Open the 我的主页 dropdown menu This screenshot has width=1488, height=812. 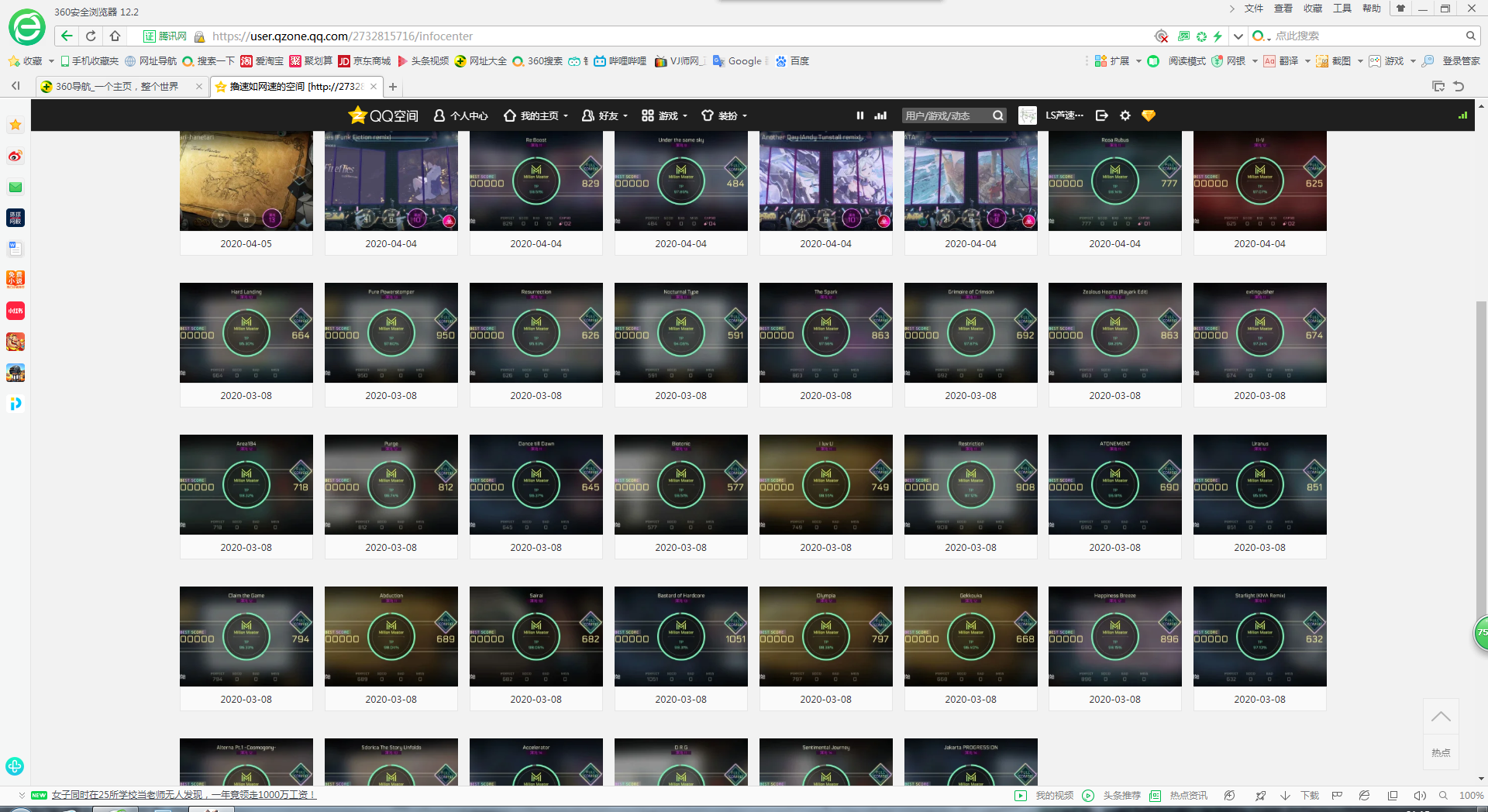(536, 115)
